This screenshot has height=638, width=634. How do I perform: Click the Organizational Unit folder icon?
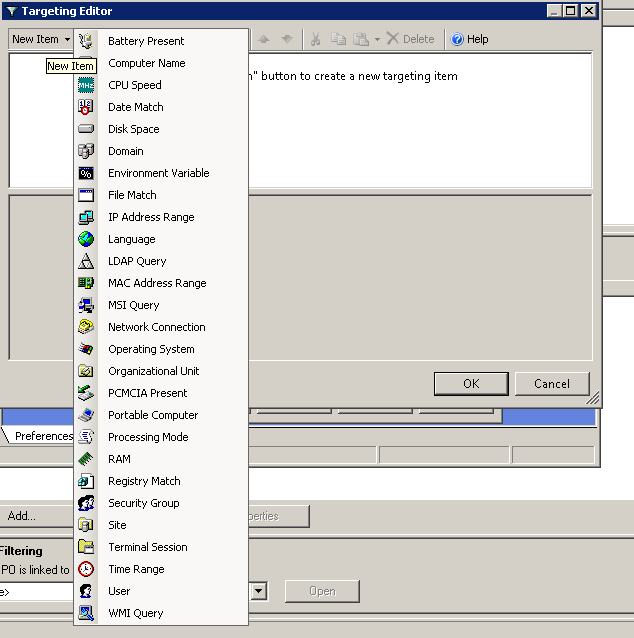(x=86, y=371)
